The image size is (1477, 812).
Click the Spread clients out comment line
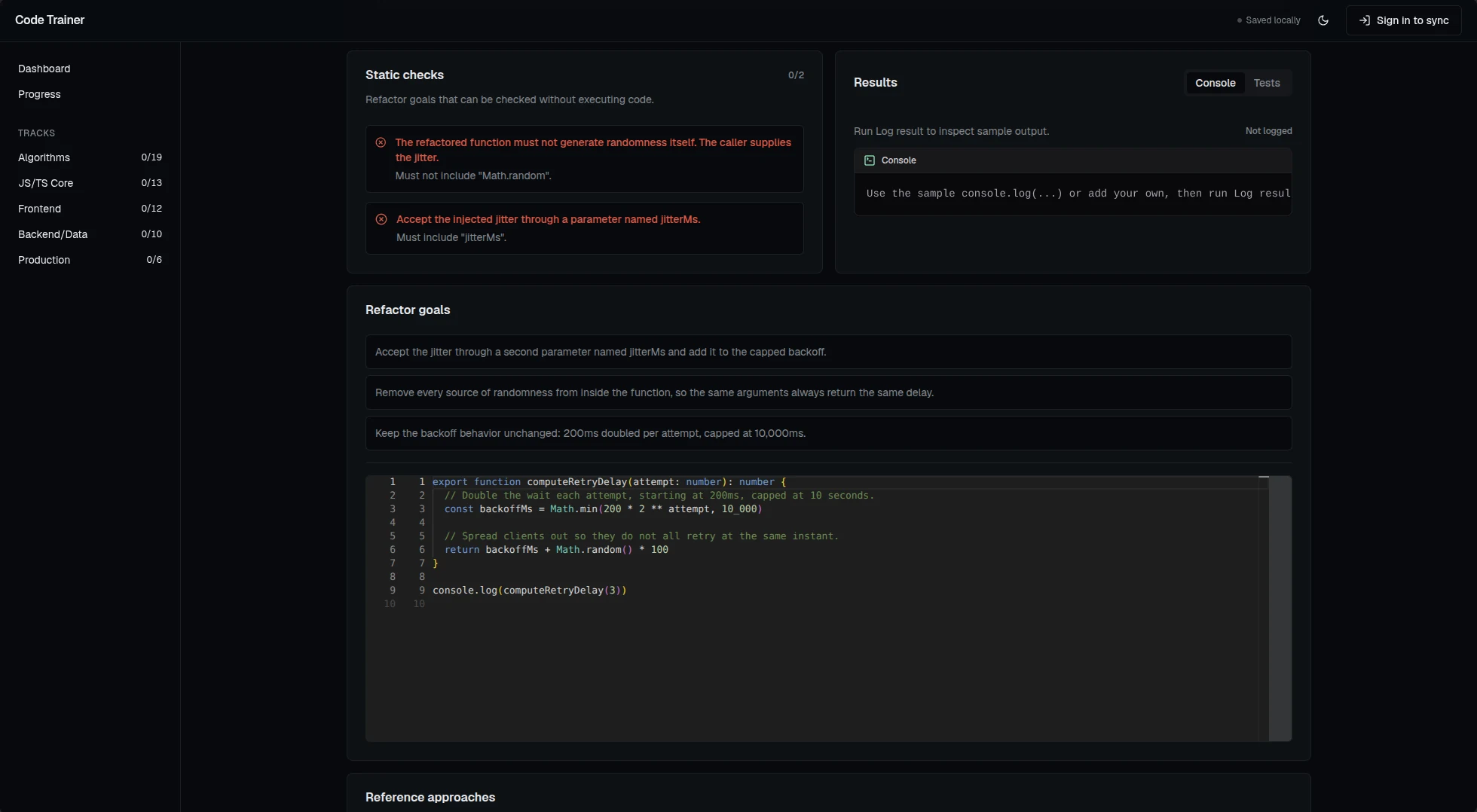pyautogui.click(x=641, y=536)
